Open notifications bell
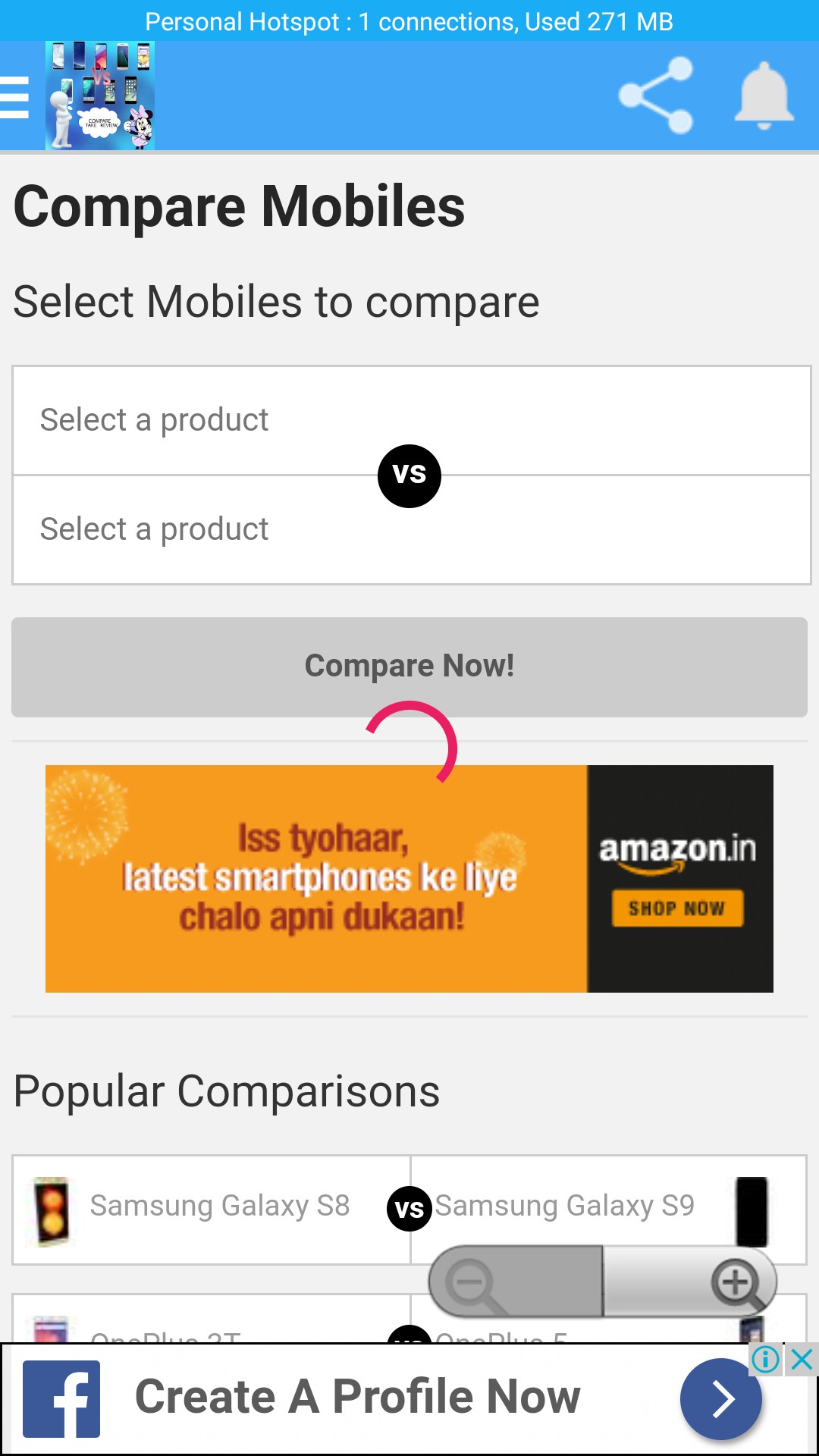The height and width of the screenshot is (1456, 819). coord(764,96)
